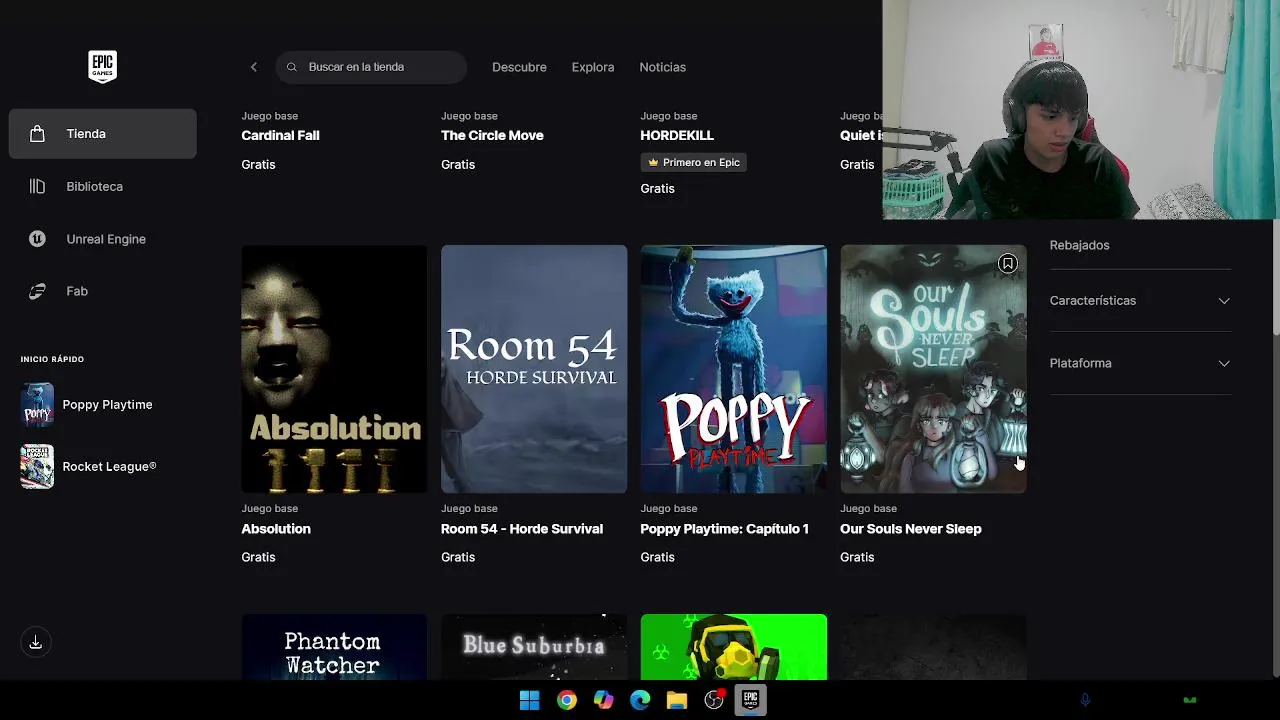Screen dimensions: 1280x720
Task: Expand the Plataforma filter
Action: [x=1140, y=363]
